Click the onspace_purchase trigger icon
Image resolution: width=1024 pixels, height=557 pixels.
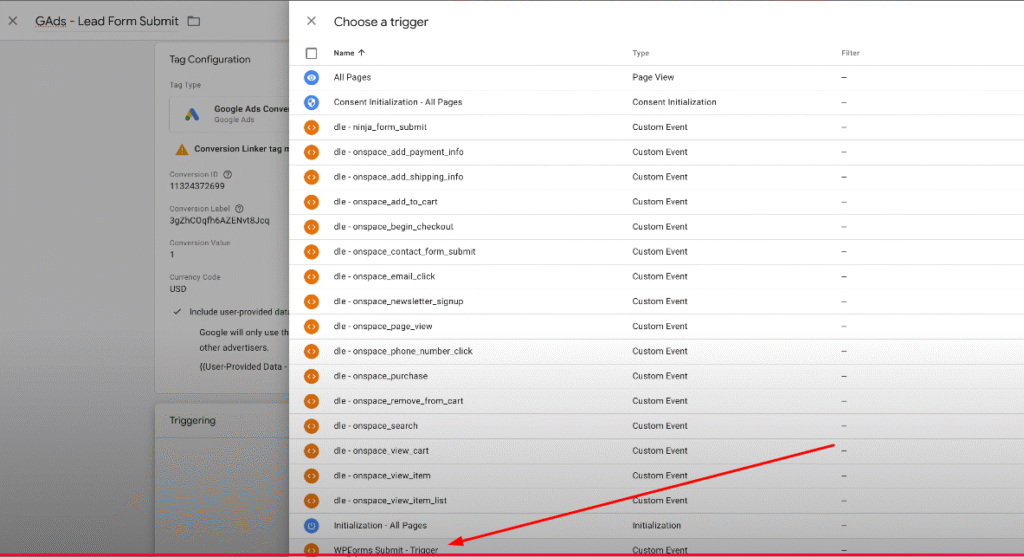coord(312,376)
